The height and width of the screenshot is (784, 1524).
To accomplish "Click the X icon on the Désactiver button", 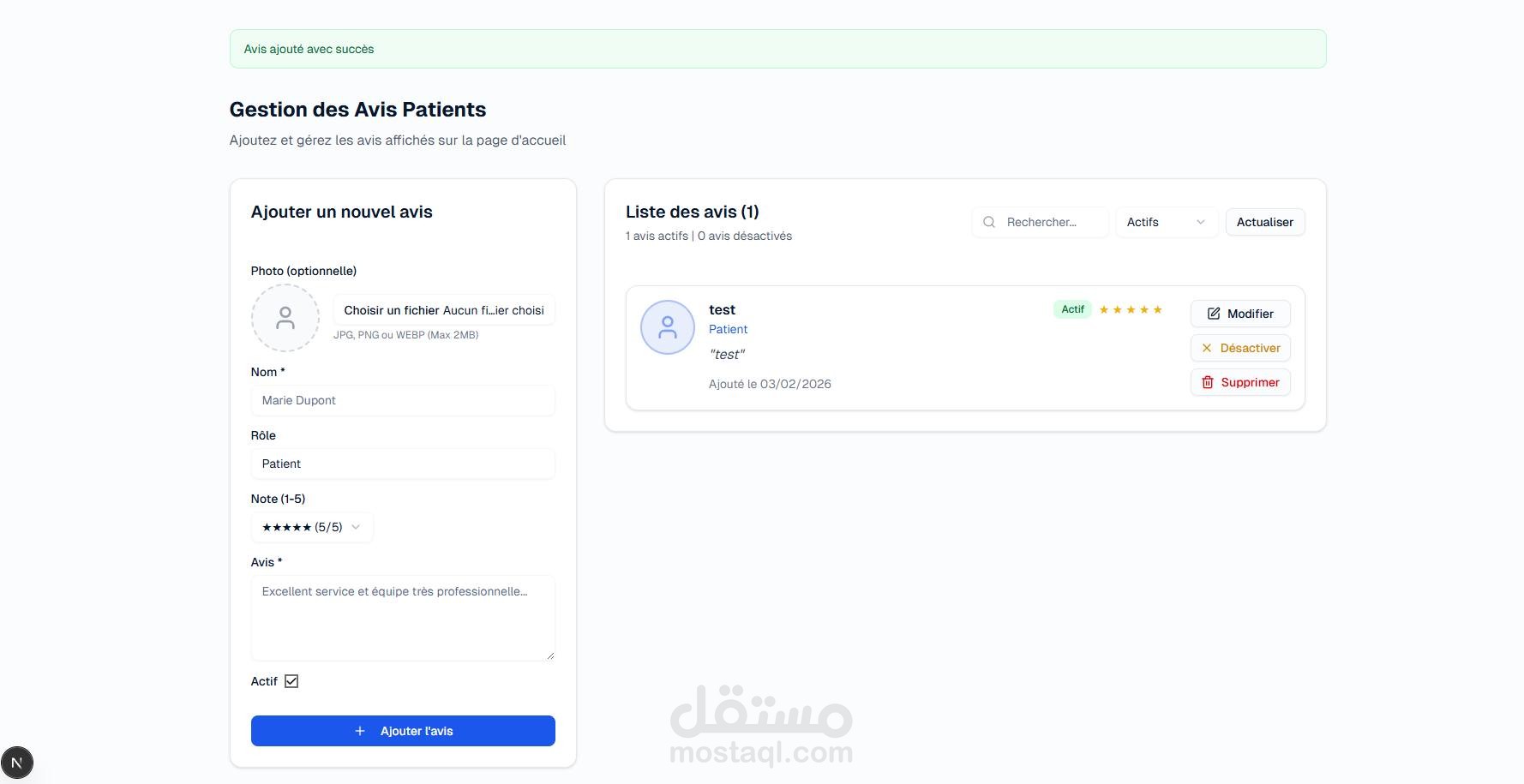I will pos(1207,348).
